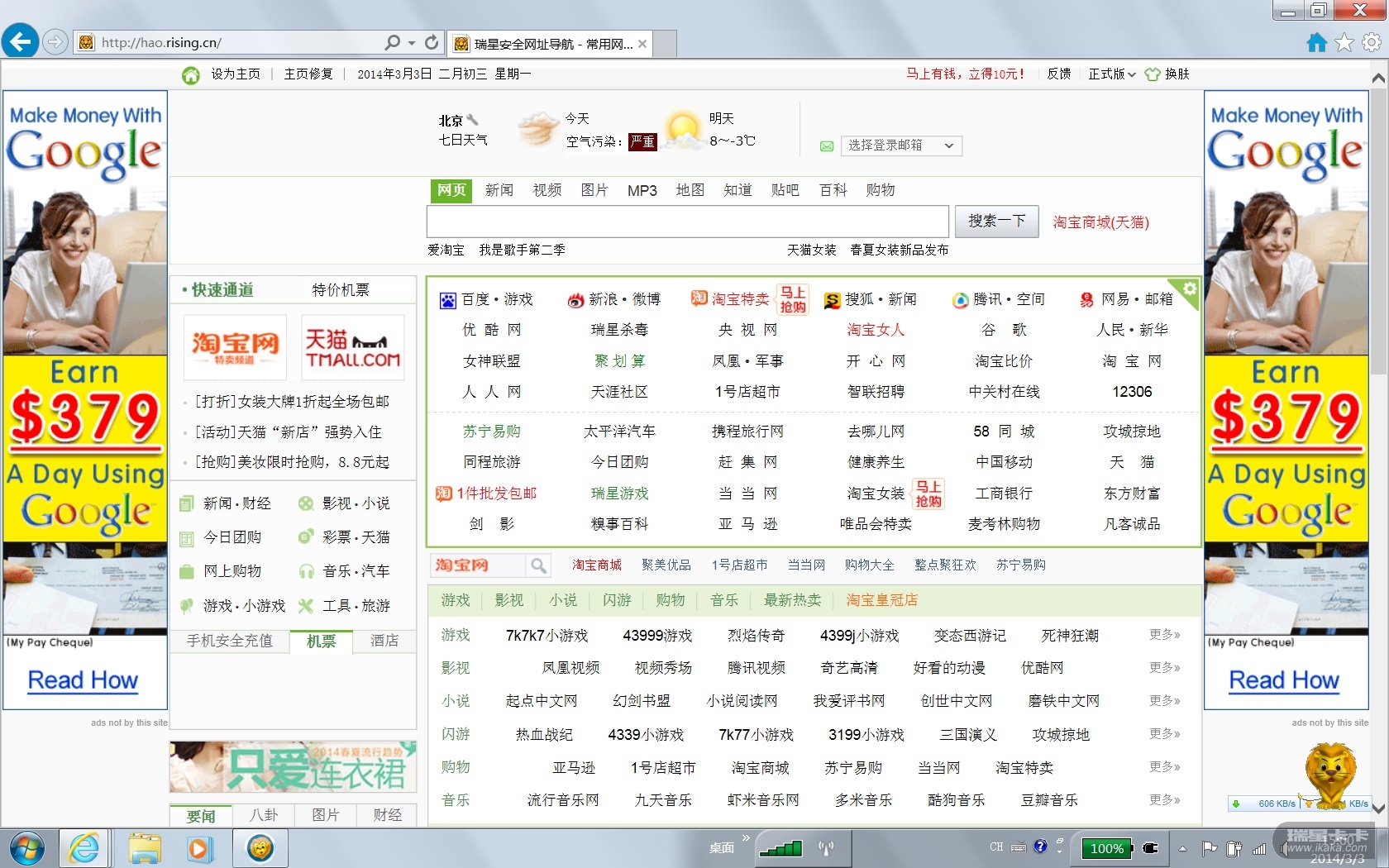The width and height of the screenshot is (1389, 868).
Task: Open favorites star icon
Action: click(x=1344, y=42)
